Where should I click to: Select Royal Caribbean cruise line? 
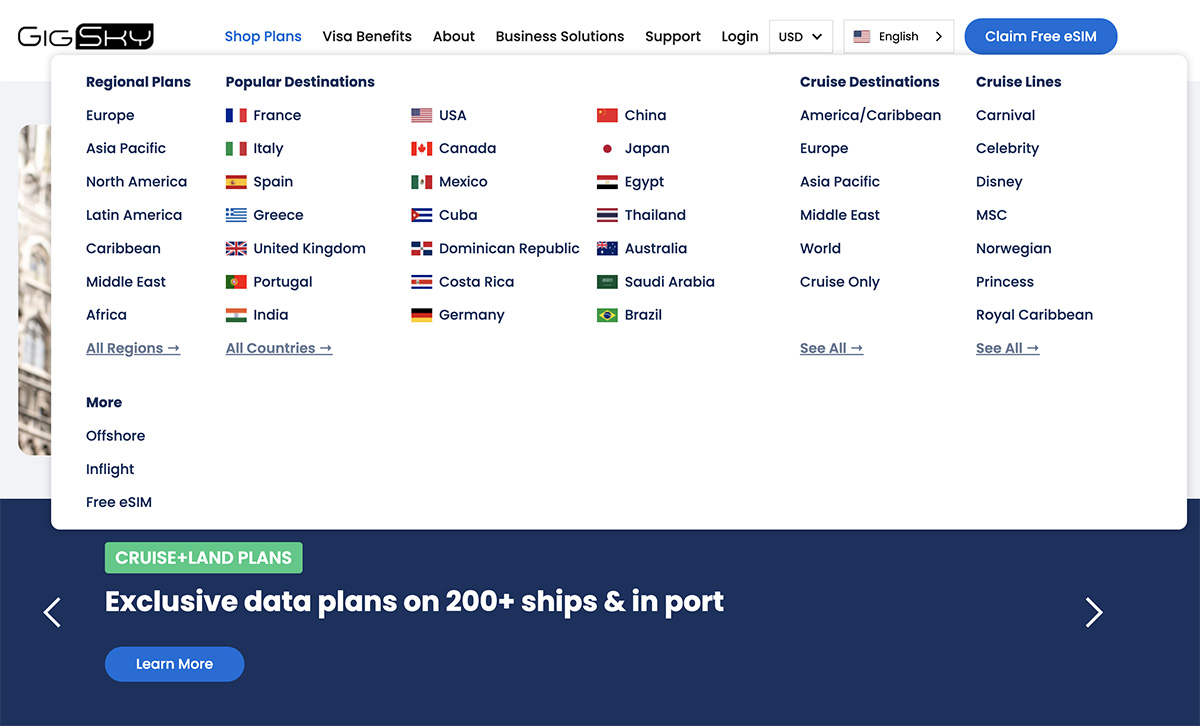point(1034,315)
